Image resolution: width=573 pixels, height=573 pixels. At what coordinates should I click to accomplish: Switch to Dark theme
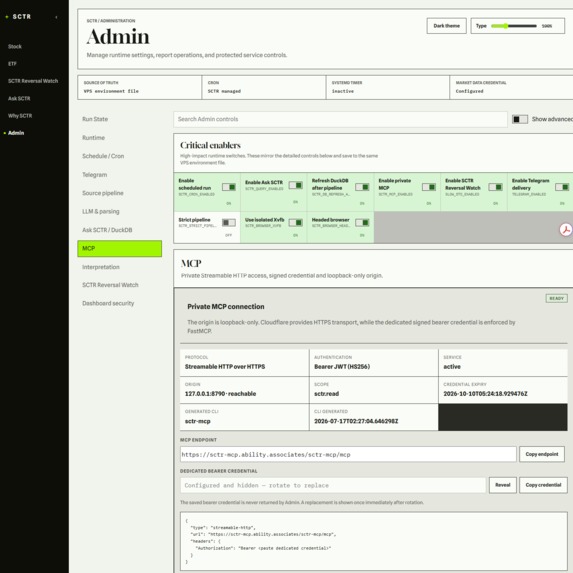[x=446, y=26]
